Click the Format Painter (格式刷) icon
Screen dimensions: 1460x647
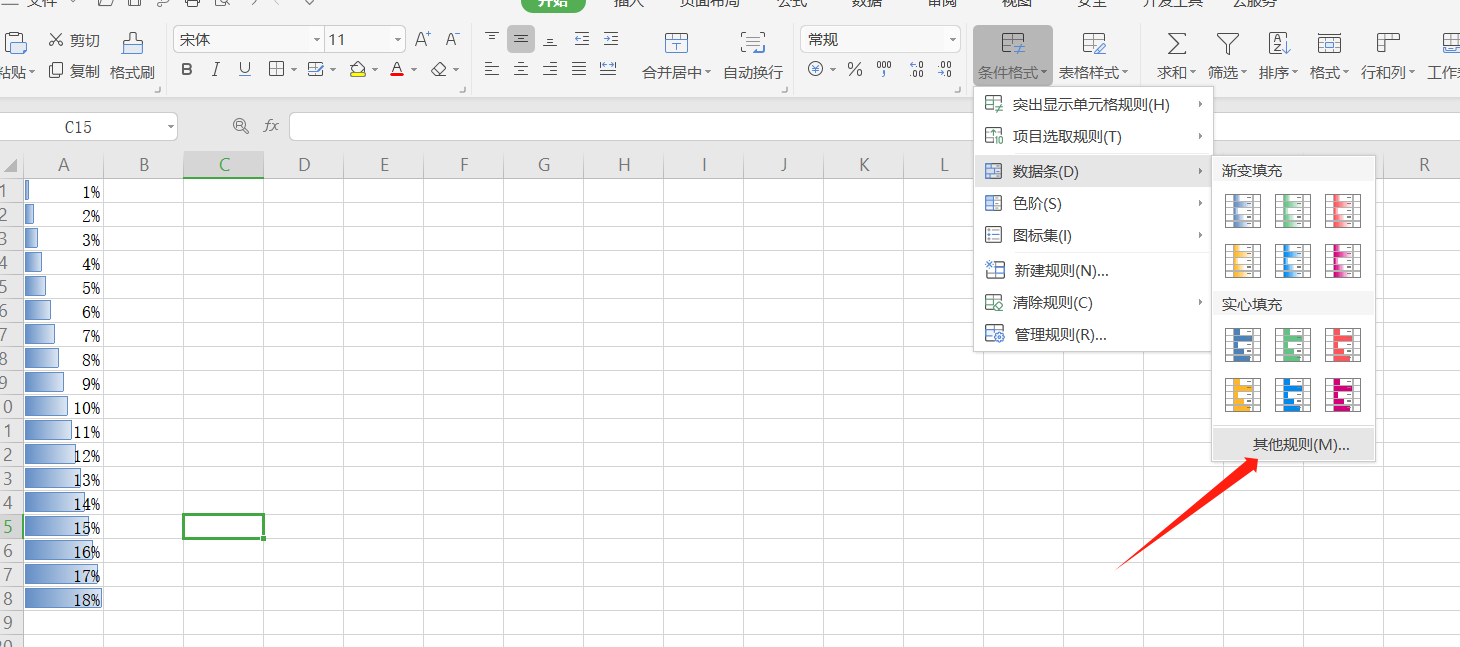pos(132,43)
